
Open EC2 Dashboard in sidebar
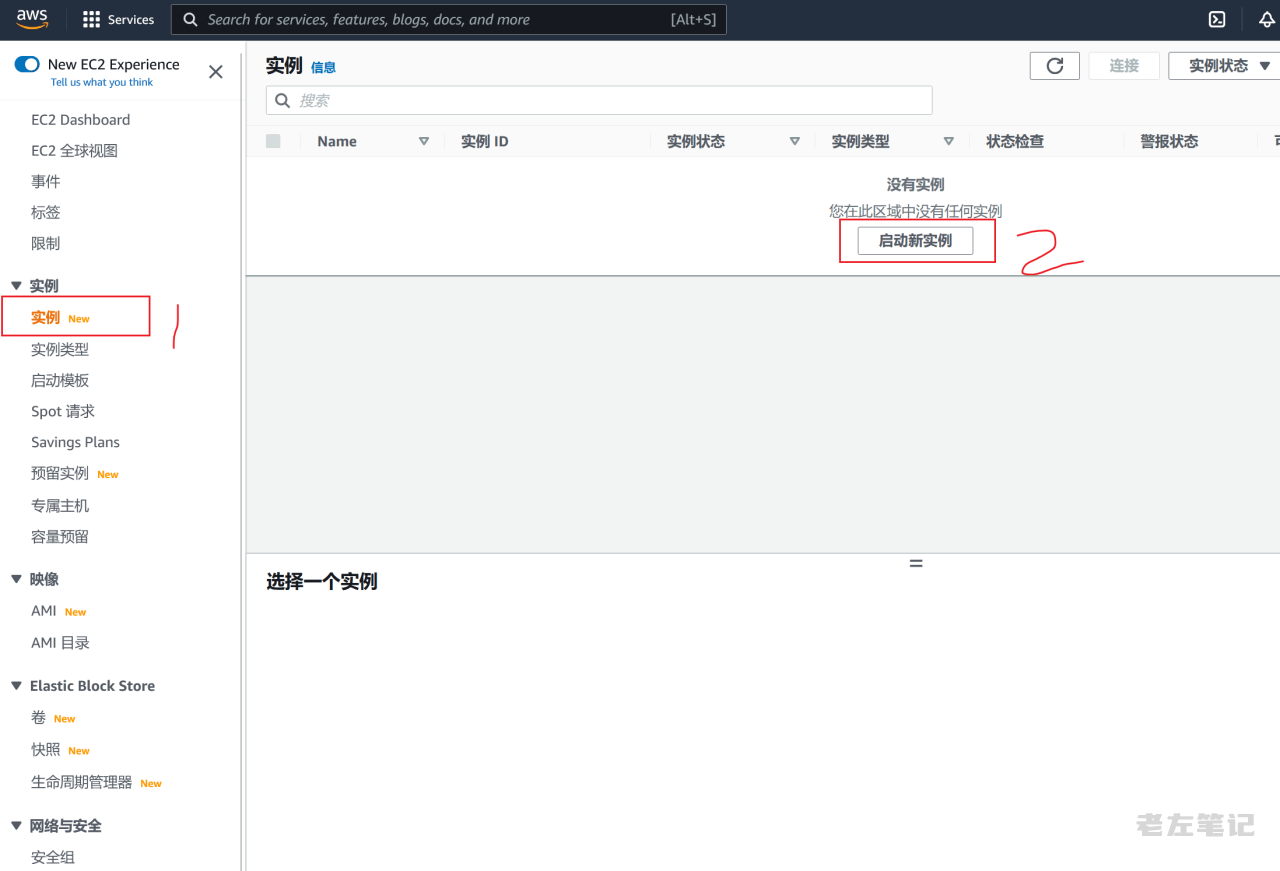80,120
